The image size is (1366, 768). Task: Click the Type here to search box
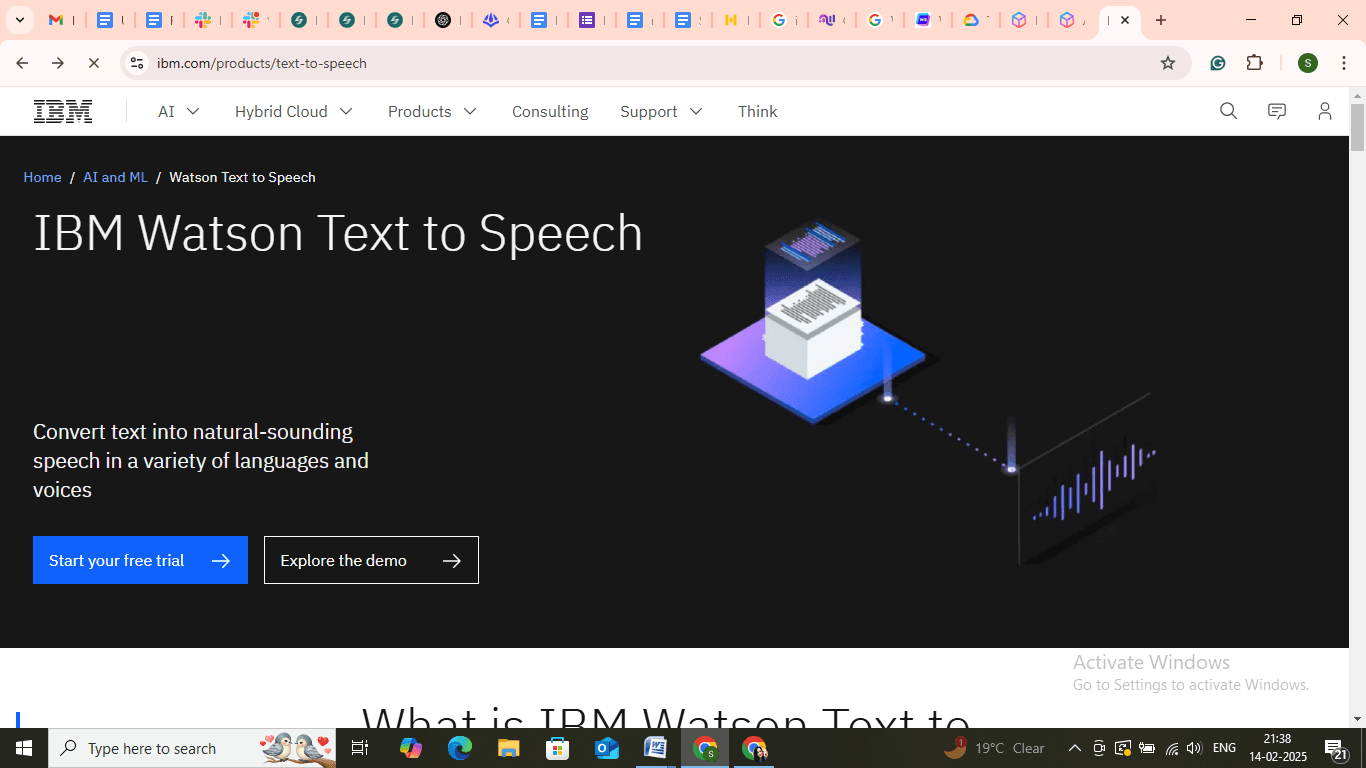tap(192, 748)
